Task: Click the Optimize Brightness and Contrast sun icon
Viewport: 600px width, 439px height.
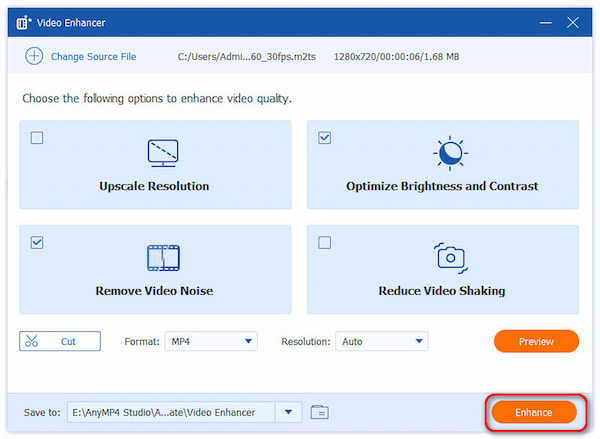Action: pyautogui.click(x=450, y=152)
